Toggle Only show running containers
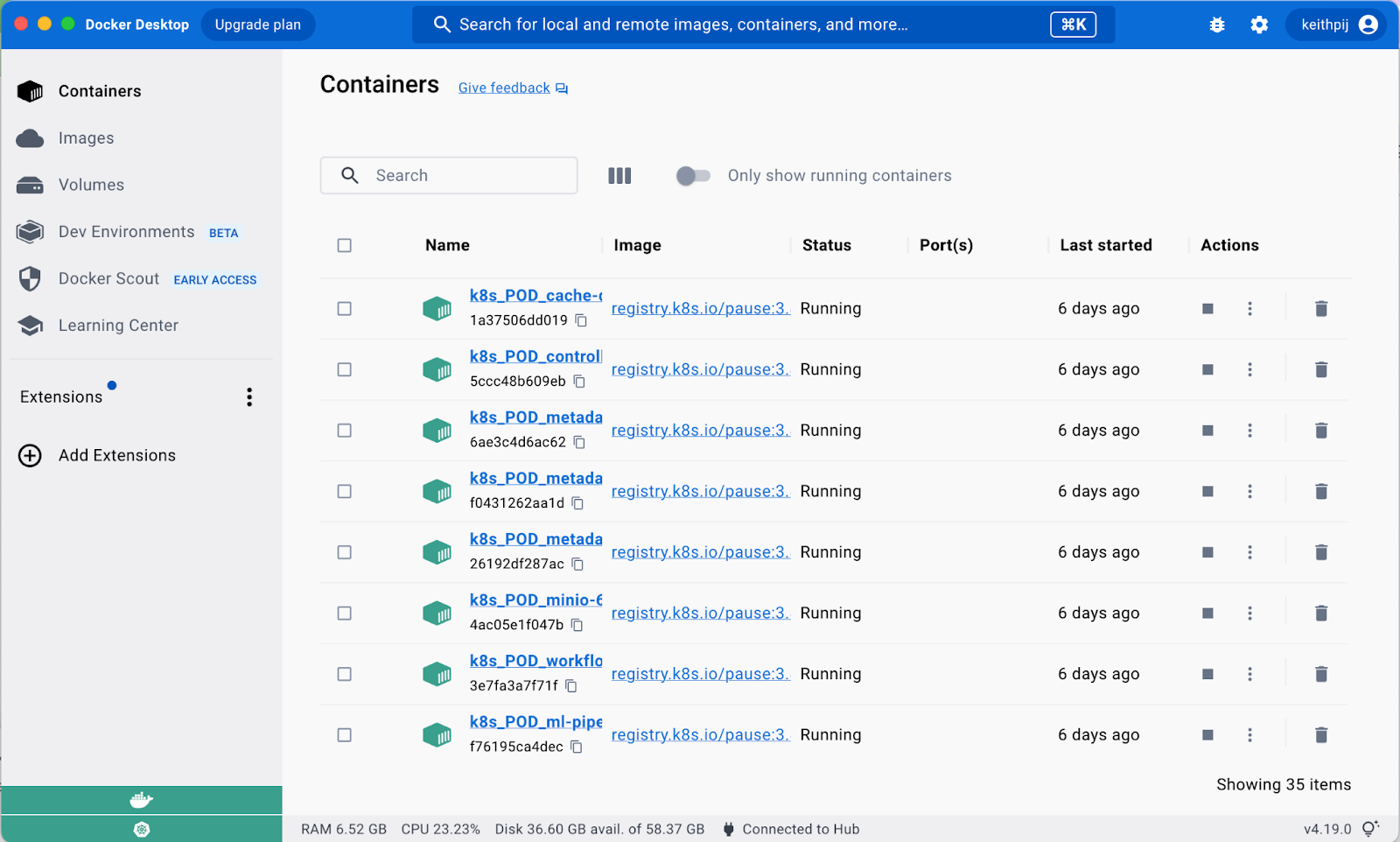The width and height of the screenshot is (1400, 842). pos(693,176)
